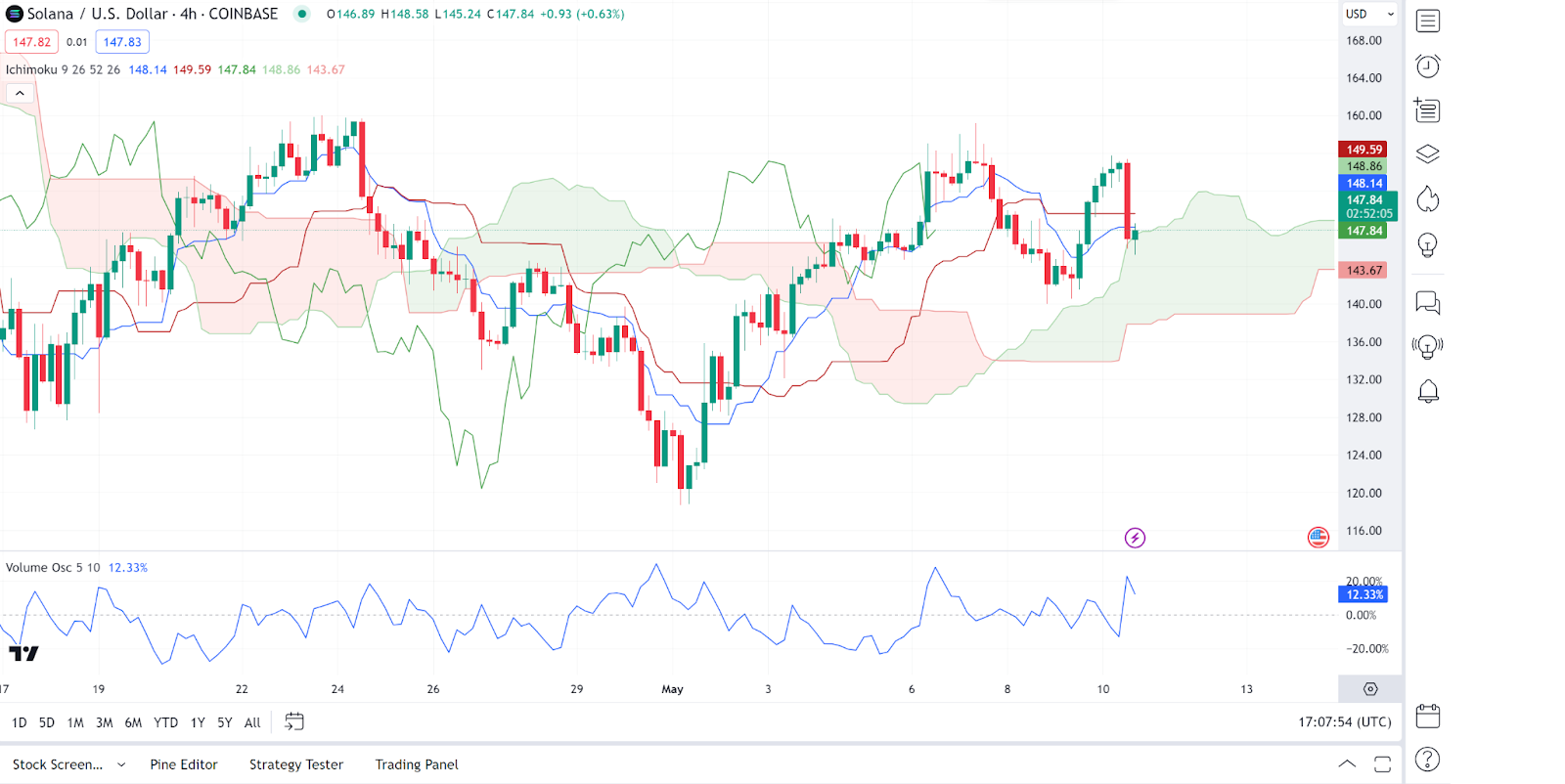
Task: Open the hotlists flame icon
Action: click(1428, 199)
